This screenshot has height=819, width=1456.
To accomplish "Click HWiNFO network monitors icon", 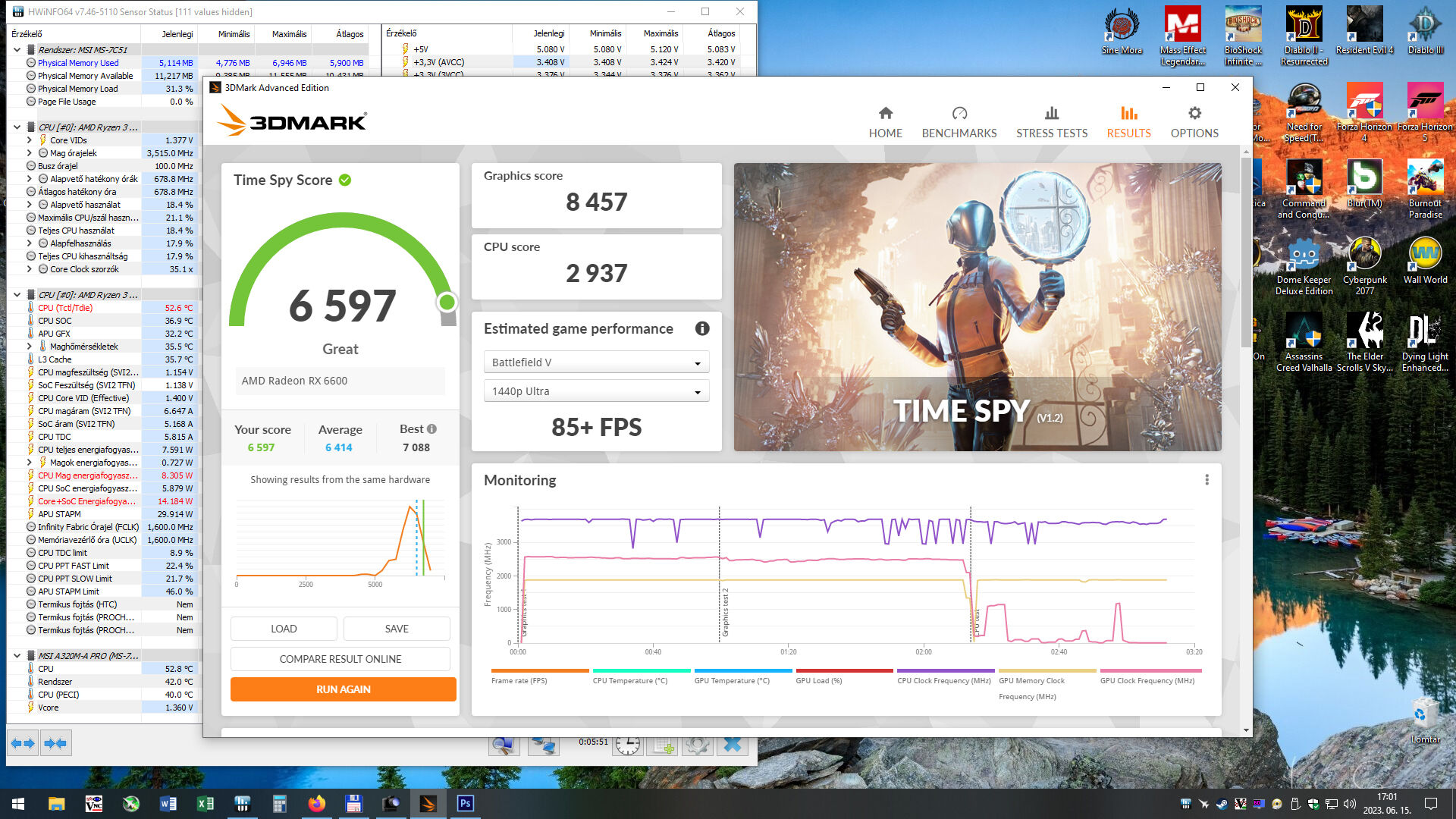I will tap(543, 745).
